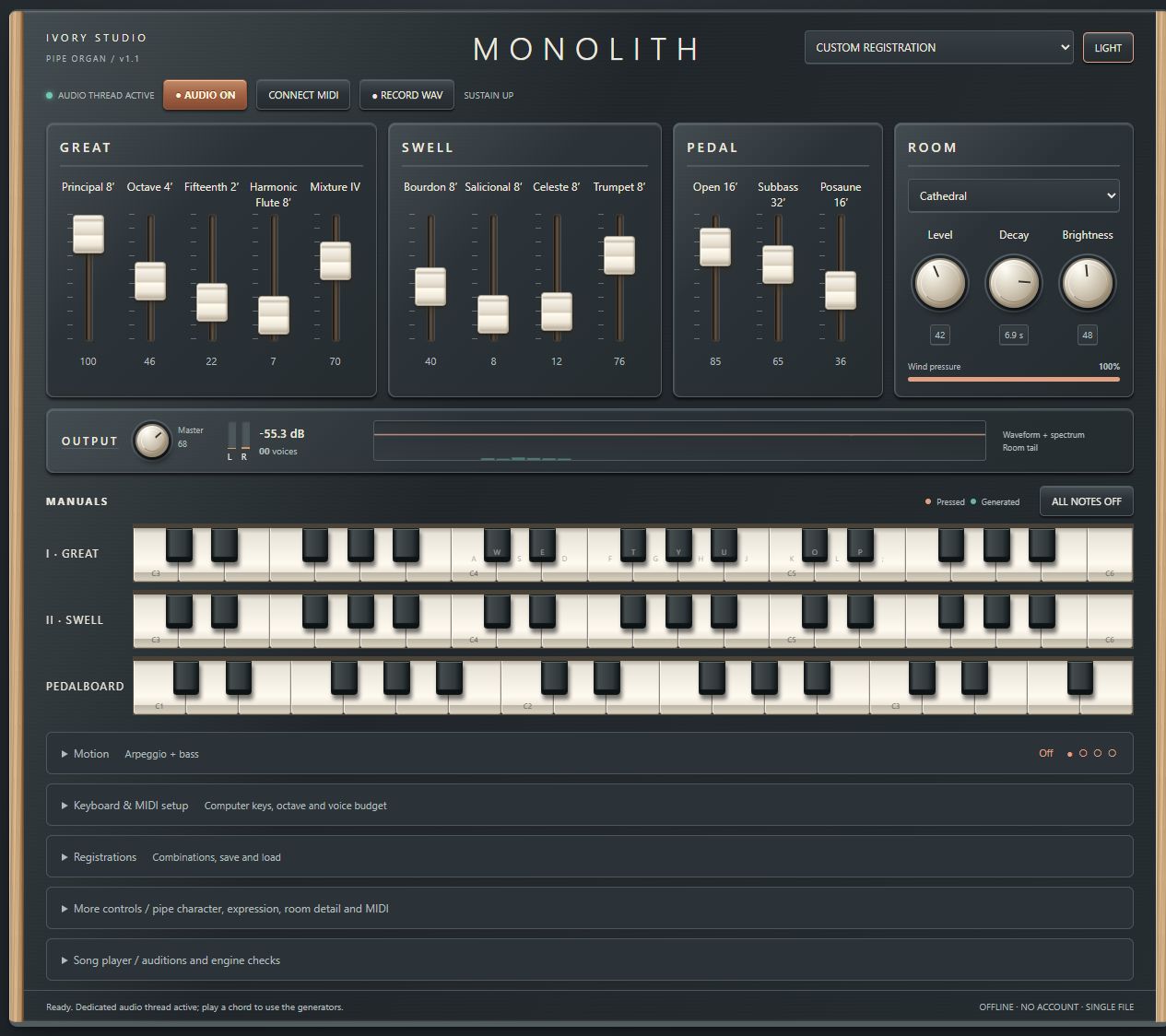Click the Trumpet 8' slider handle

pos(619,255)
